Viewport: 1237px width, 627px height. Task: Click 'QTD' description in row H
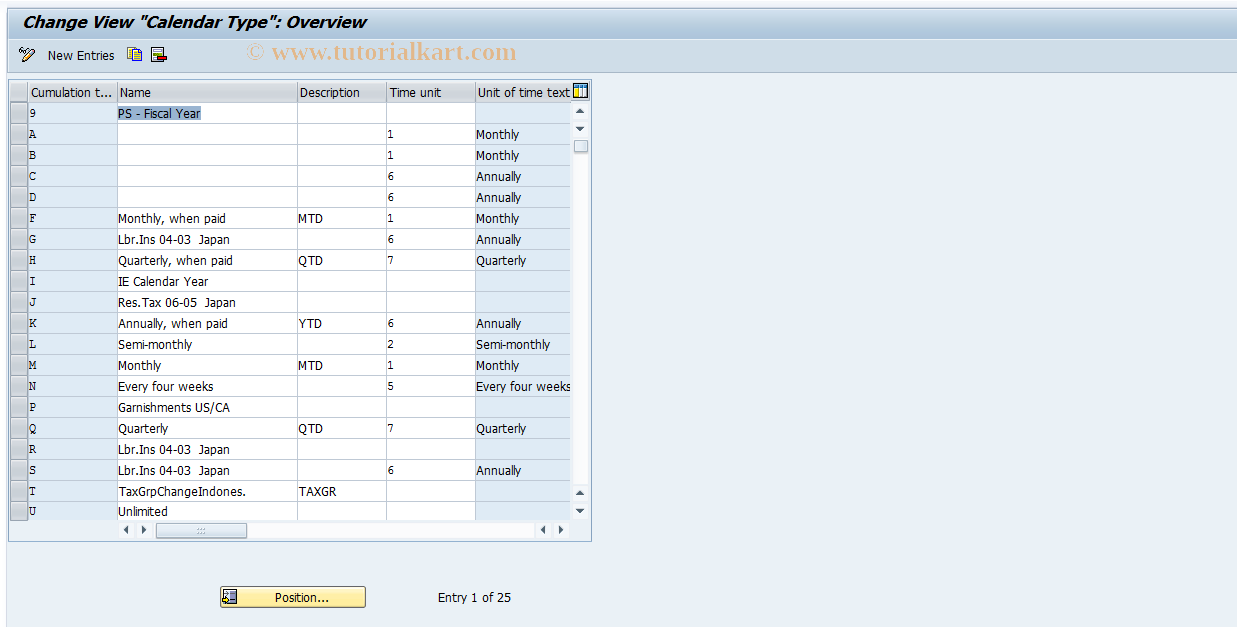pyautogui.click(x=342, y=260)
